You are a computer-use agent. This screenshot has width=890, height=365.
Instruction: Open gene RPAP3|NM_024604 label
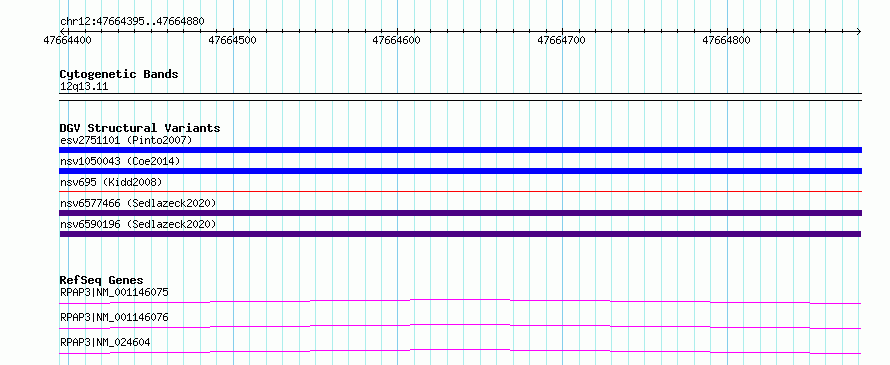[105, 342]
